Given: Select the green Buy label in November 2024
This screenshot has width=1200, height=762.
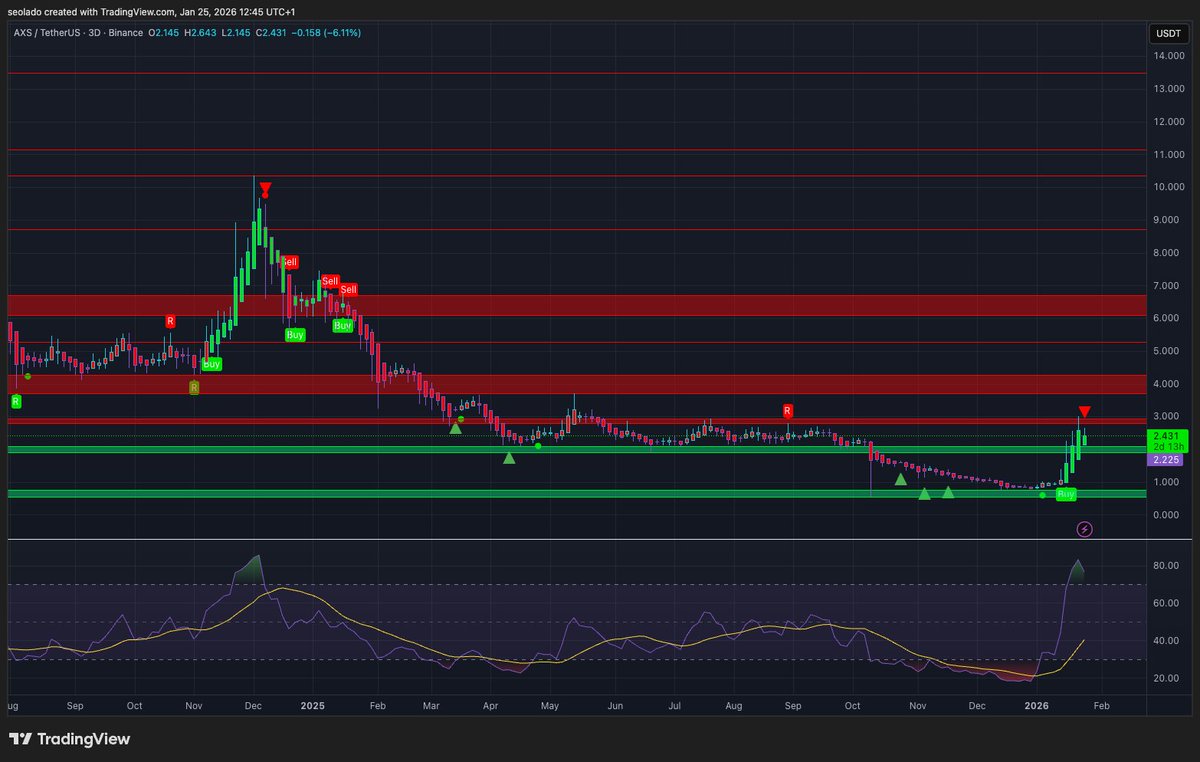Looking at the screenshot, I should click(x=211, y=364).
